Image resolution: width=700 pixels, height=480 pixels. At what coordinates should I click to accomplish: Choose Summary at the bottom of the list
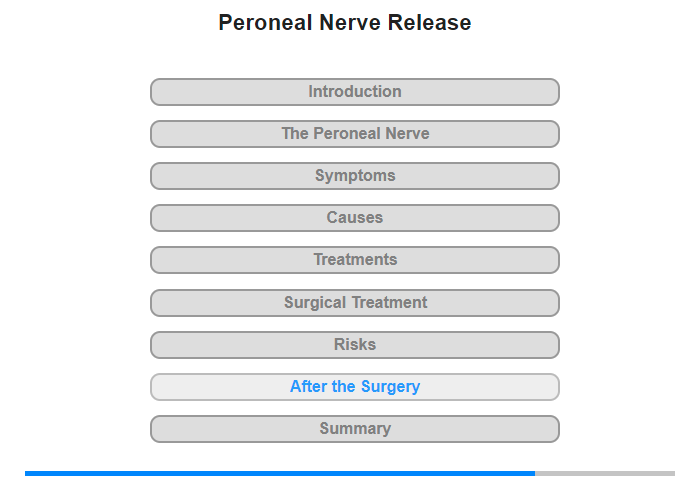[354, 429]
